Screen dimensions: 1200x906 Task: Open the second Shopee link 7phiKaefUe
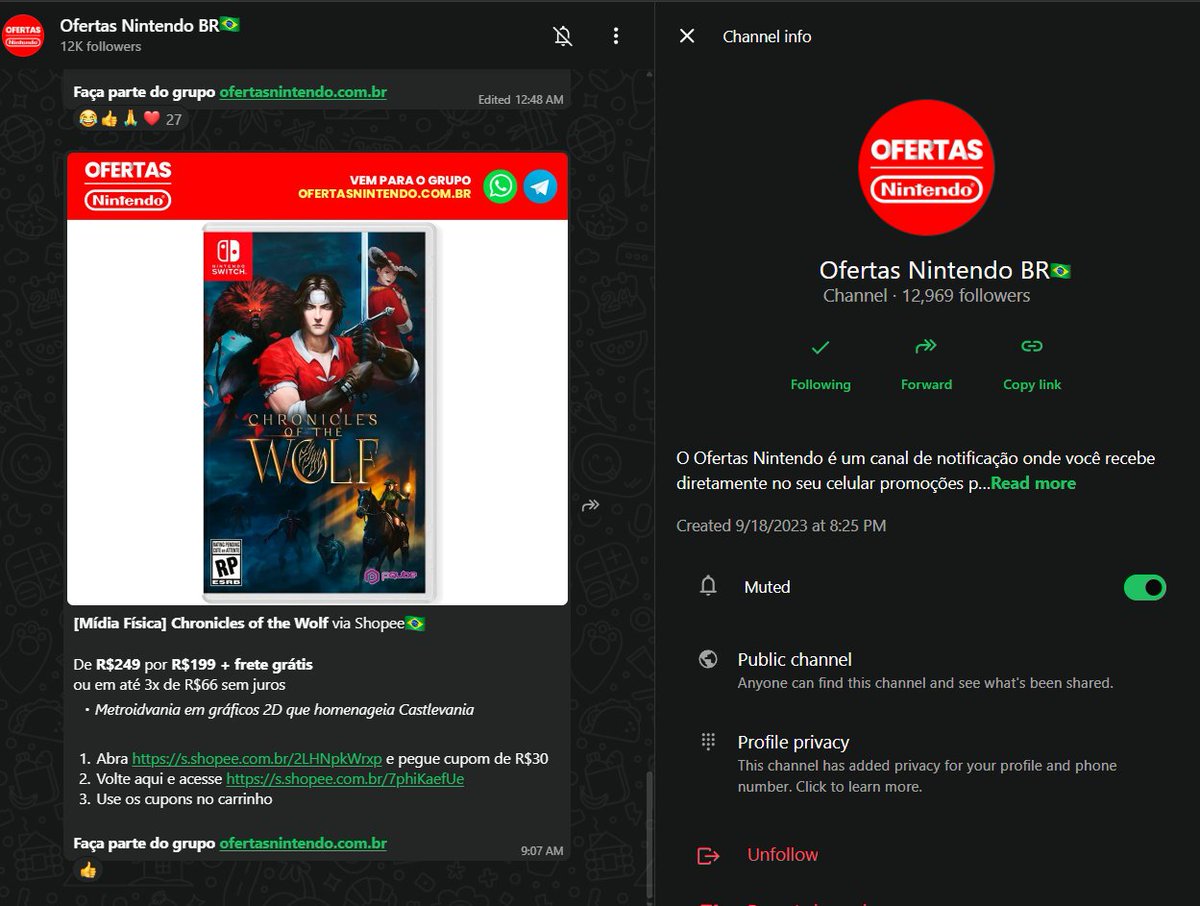click(345, 778)
